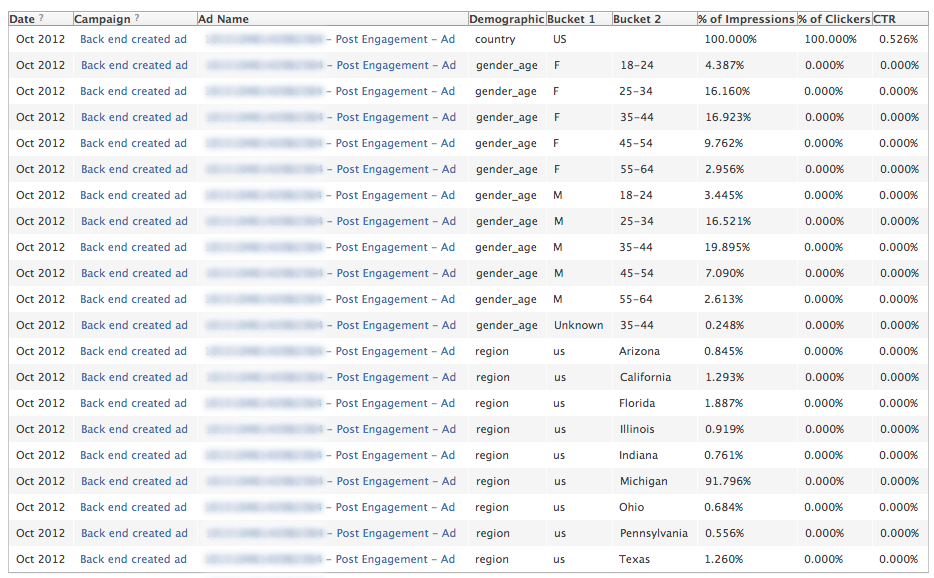Open Back end created ad in California row
Image resolution: width=934 pixels, height=578 pixels.
point(133,377)
